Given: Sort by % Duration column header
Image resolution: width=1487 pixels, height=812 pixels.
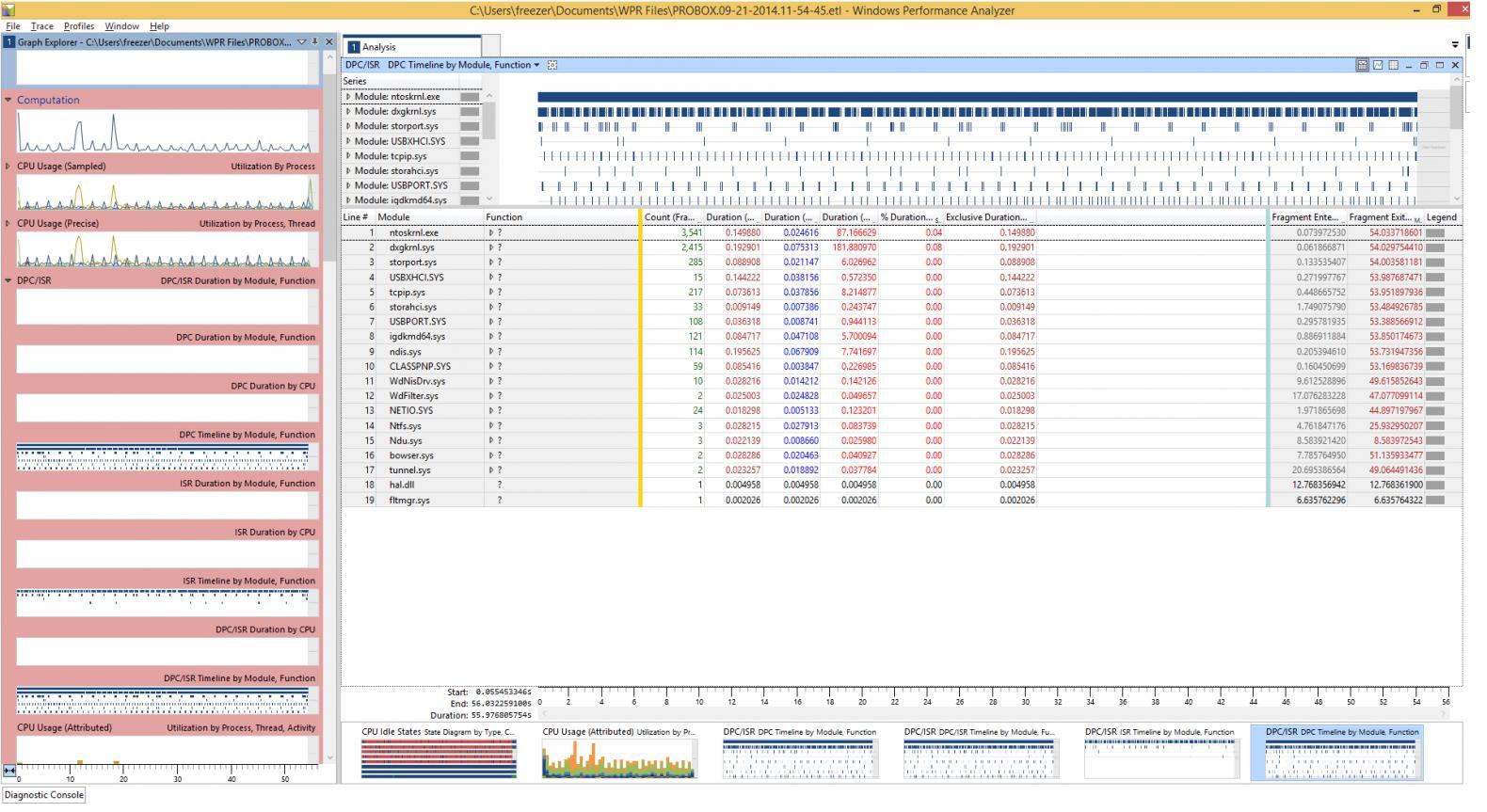Looking at the screenshot, I should click(x=910, y=217).
